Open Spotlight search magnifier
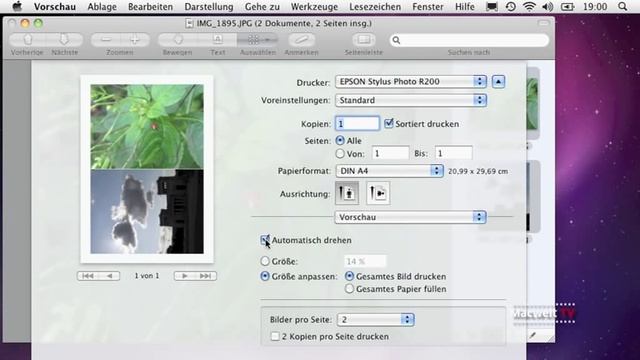 (622, 7)
